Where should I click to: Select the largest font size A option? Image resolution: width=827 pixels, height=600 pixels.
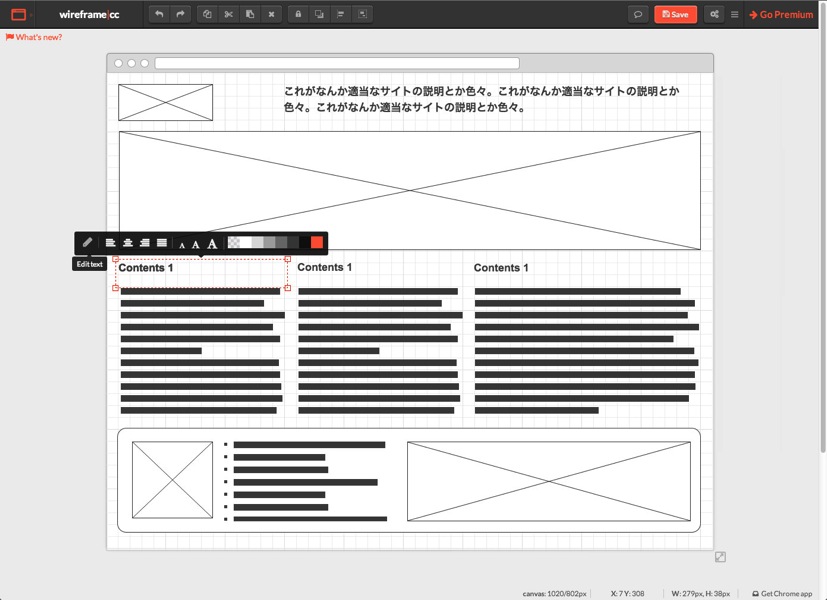[x=211, y=242]
